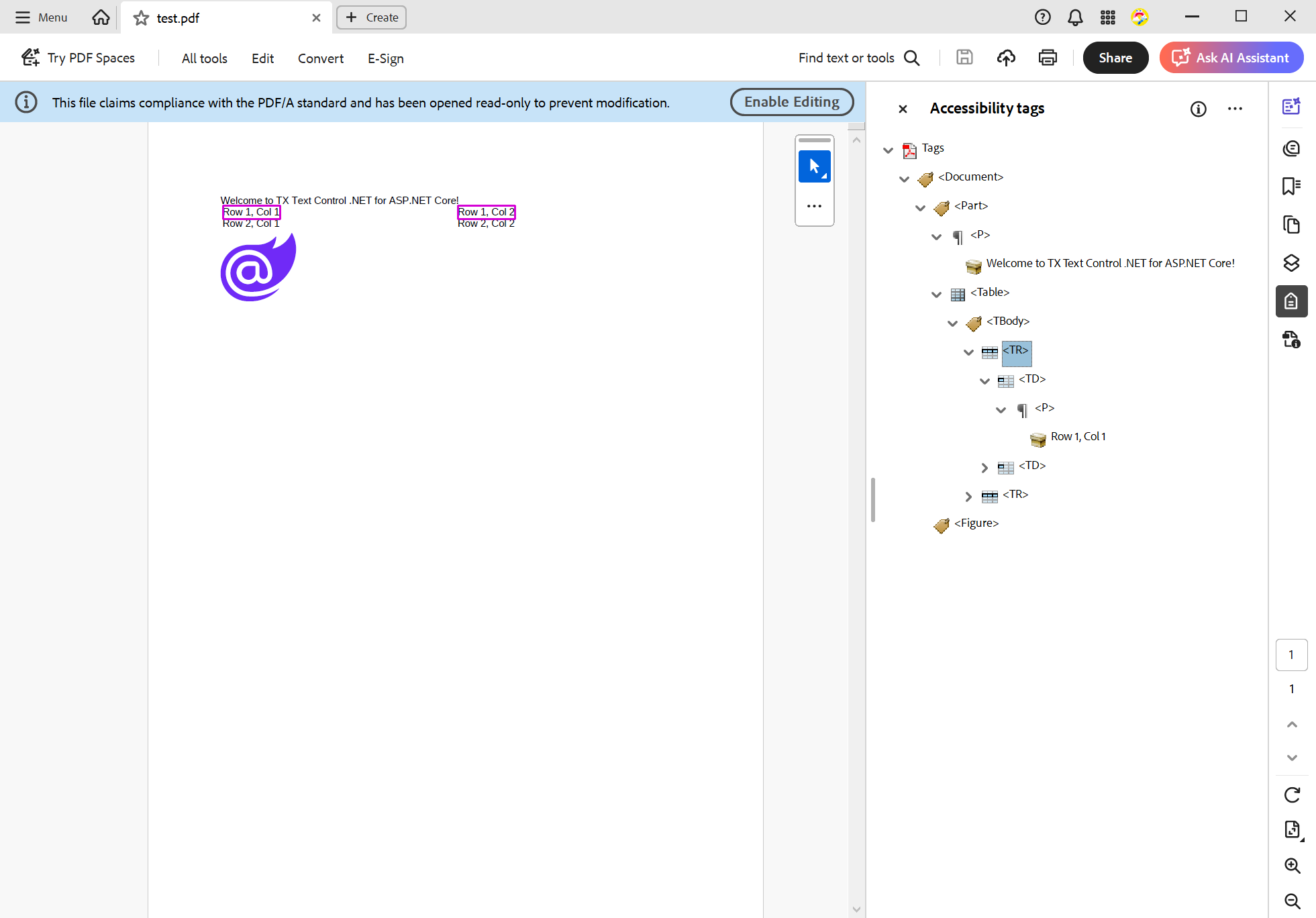
Task: Click the Save file icon
Action: (964, 57)
